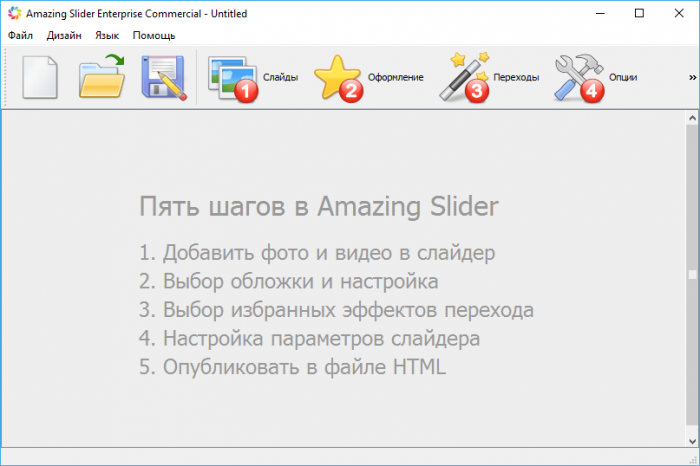This screenshot has width=700, height=466.
Task: Close the Amazing Slider window
Action: tap(679, 13)
